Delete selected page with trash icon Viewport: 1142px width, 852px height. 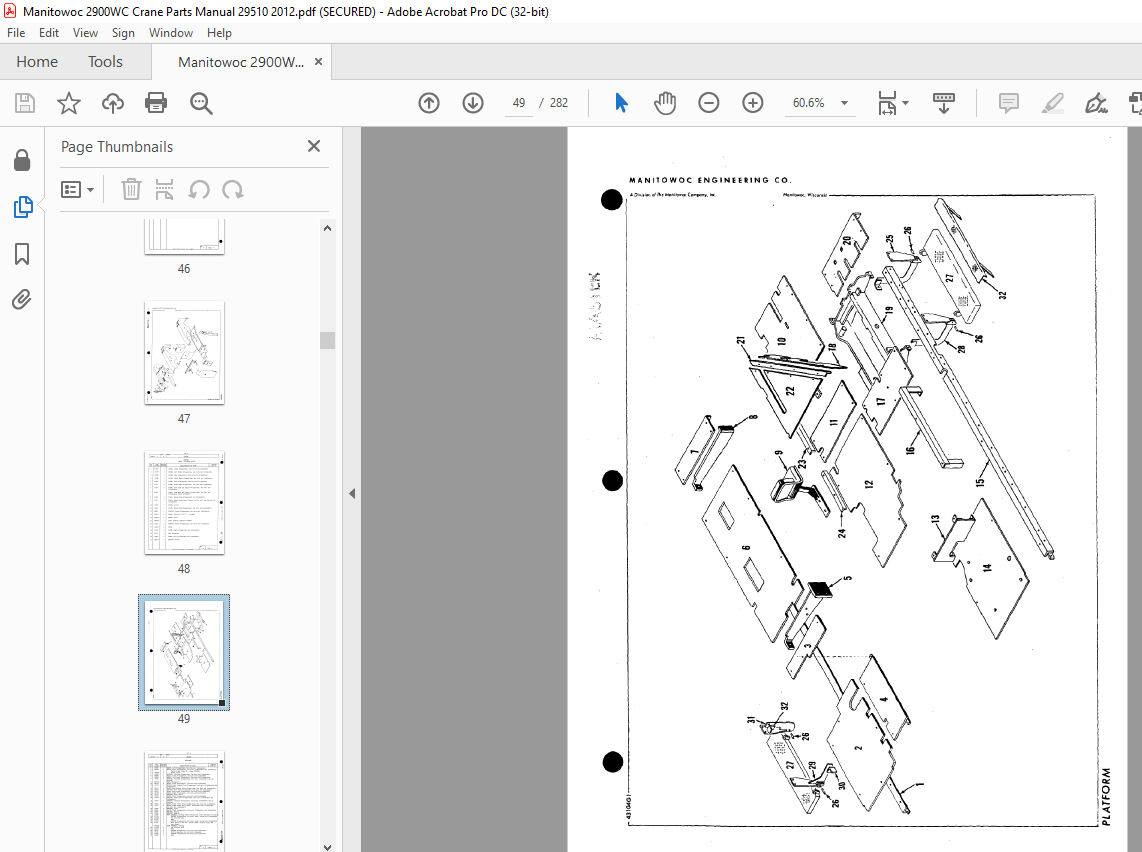click(131, 189)
